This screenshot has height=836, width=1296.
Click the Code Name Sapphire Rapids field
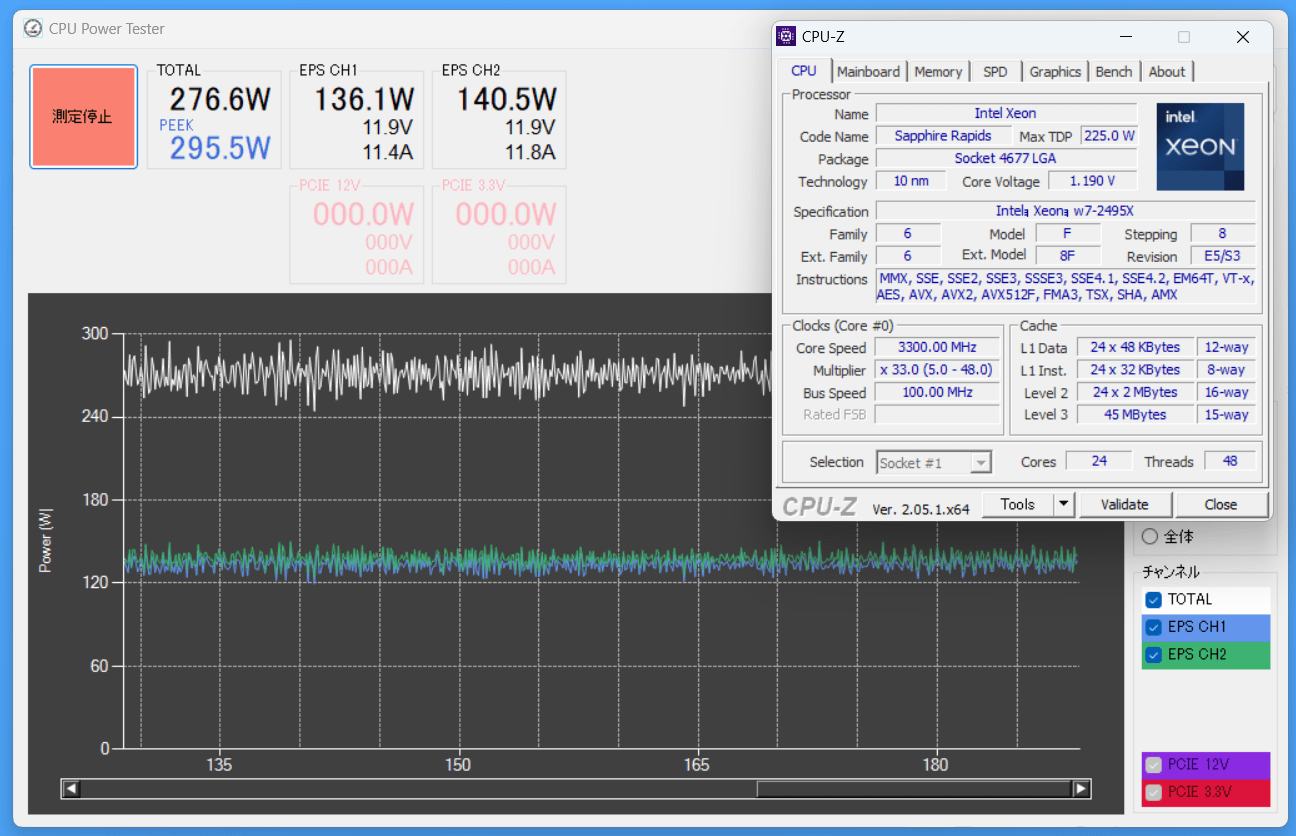point(943,136)
